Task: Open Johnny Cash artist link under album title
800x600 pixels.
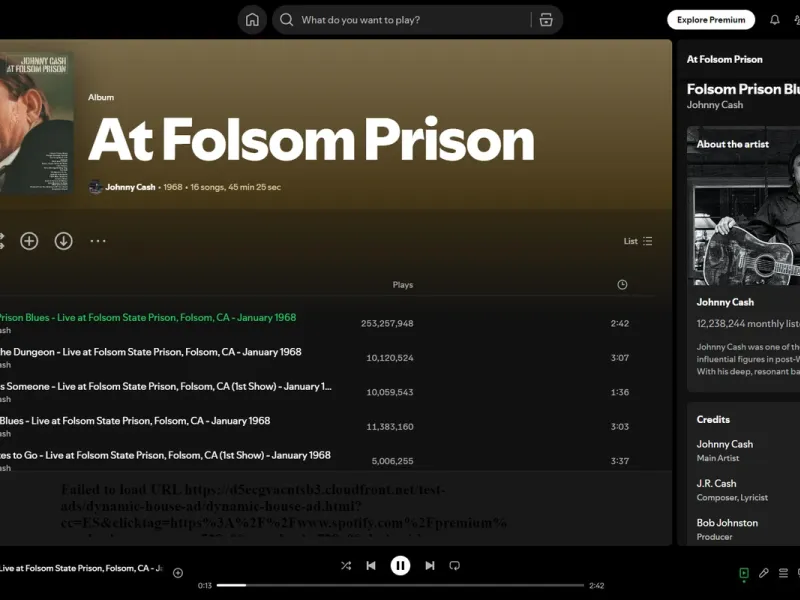Action: 130,187
